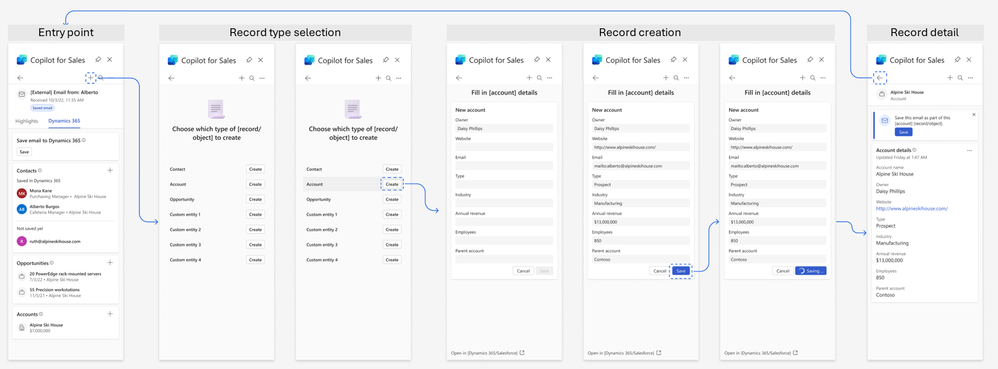Open the 55 Precision workstations opportunity
This screenshot has width=998, height=369.
(x=54, y=289)
